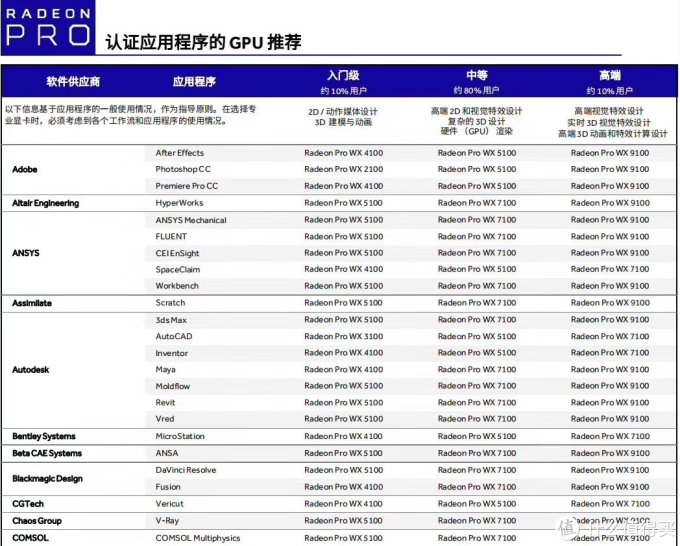Select the high-end GPU for Scratch
The image size is (680, 546).
point(610,303)
